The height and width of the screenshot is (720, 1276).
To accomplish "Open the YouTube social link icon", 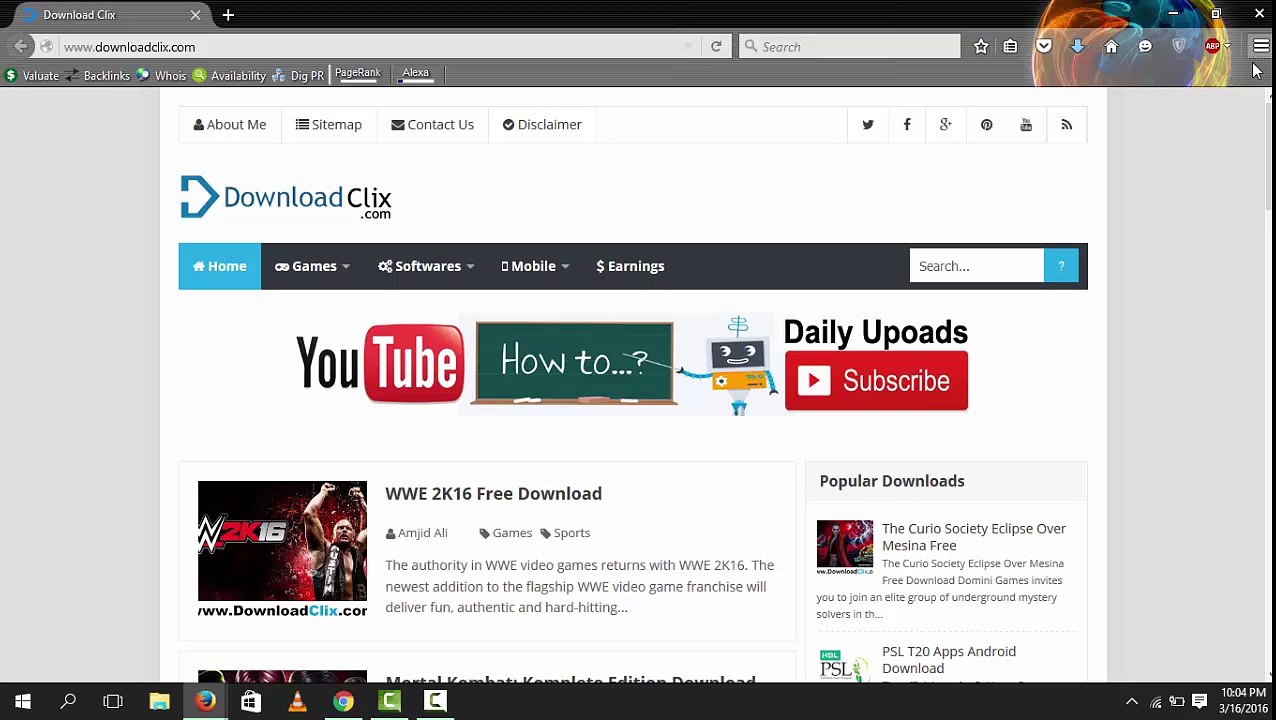I will 1026,125.
